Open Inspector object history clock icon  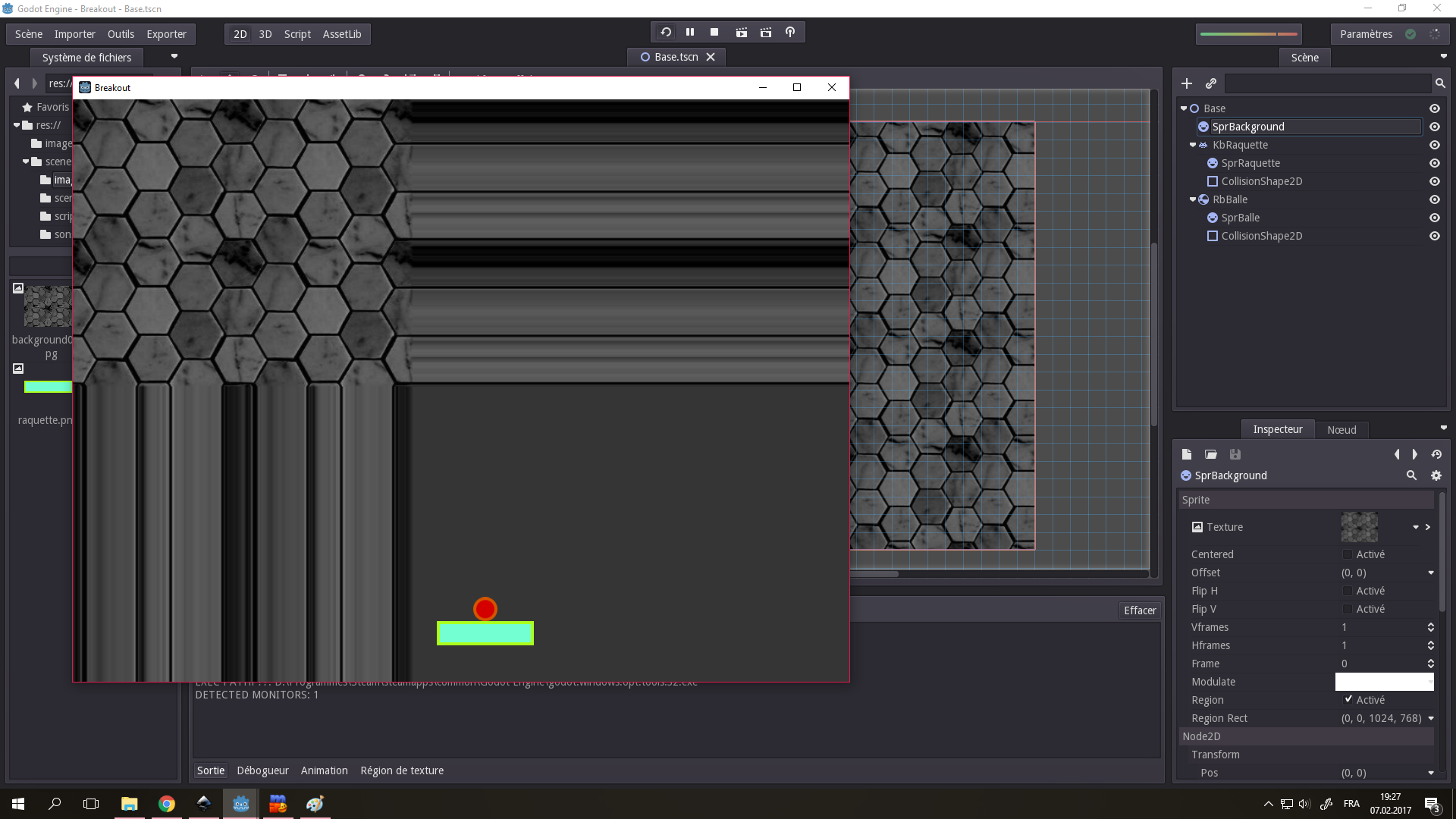tap(1436, 454)
